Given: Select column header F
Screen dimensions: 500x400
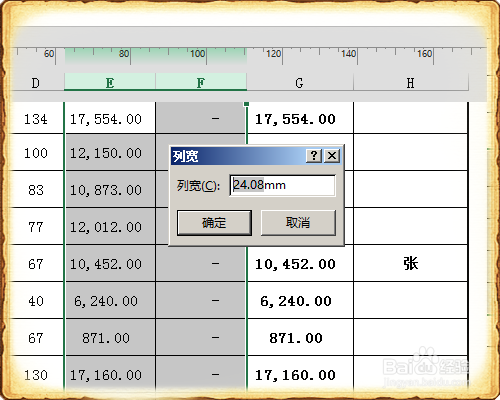Looking at the screenshot, I should (201, 82).
